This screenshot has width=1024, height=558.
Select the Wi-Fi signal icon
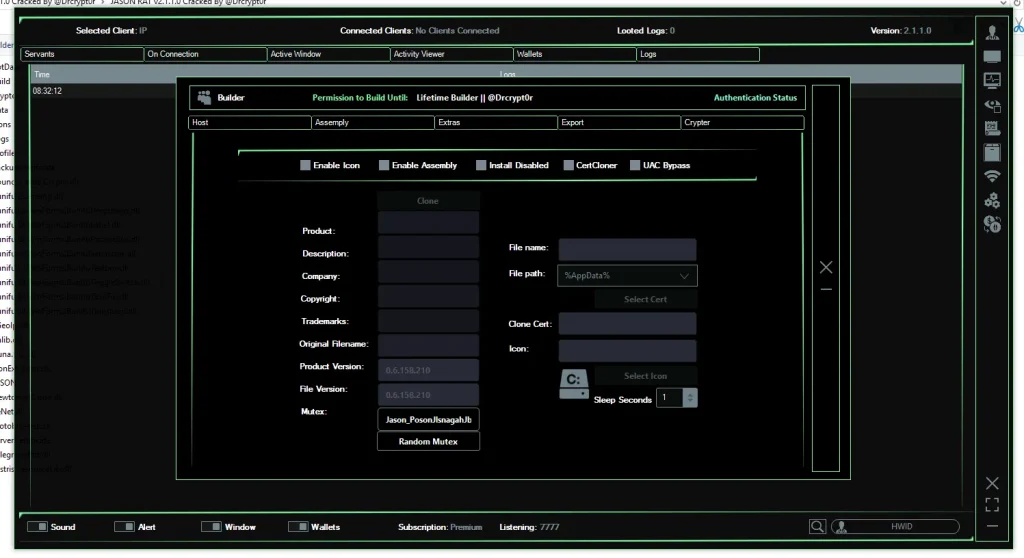(992, 176)
